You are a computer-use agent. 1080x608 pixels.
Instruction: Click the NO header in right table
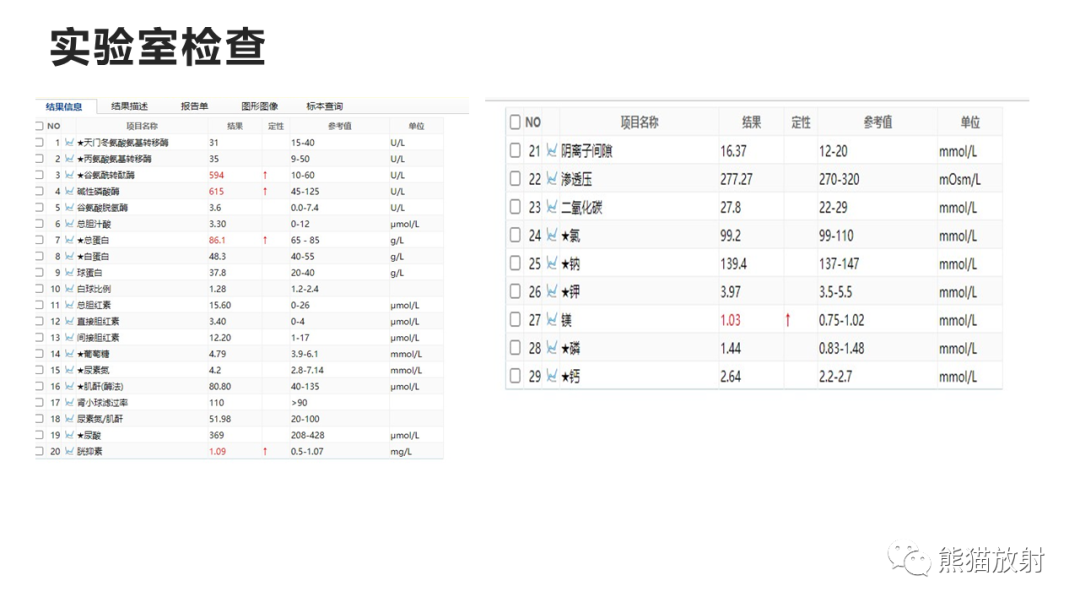[533, 123]
